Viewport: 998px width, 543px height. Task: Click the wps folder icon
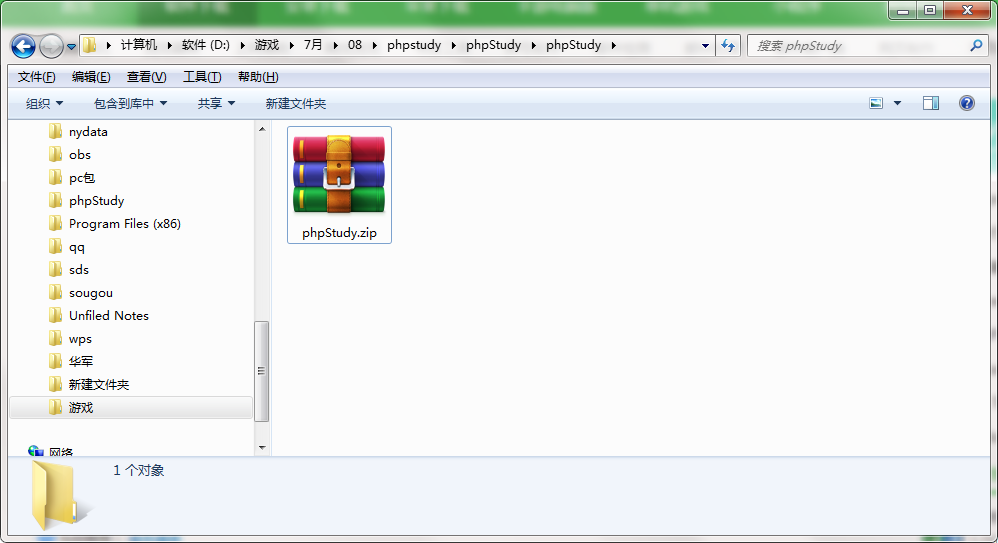pyautogui.click(x=55, y=339)
